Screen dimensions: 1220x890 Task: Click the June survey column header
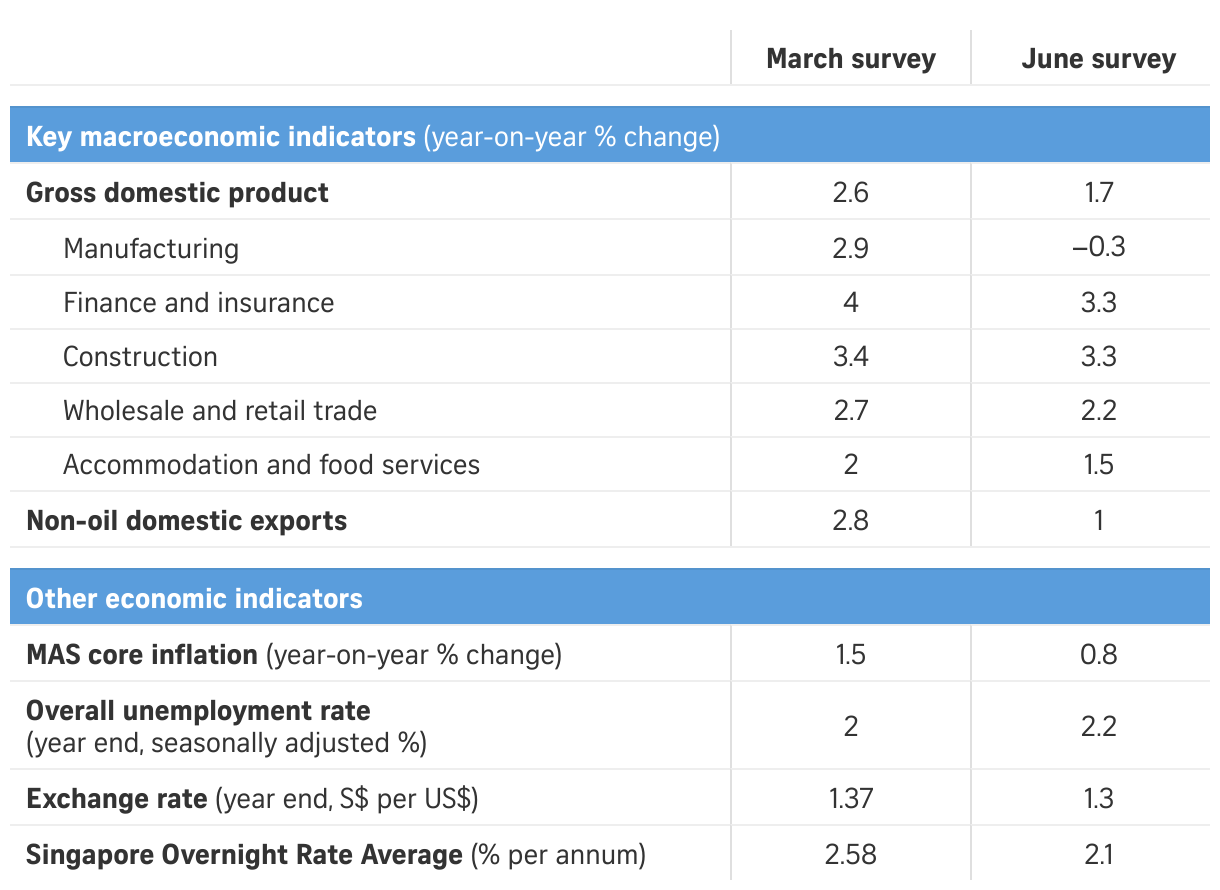coord(1098,59)
